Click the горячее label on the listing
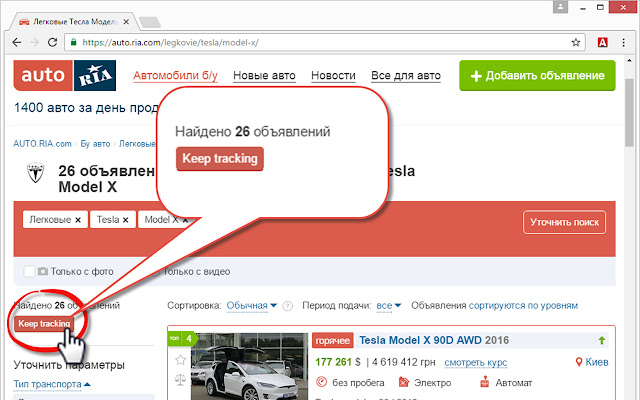The width and height of the screenshot is (640, 400). point(332,340)
